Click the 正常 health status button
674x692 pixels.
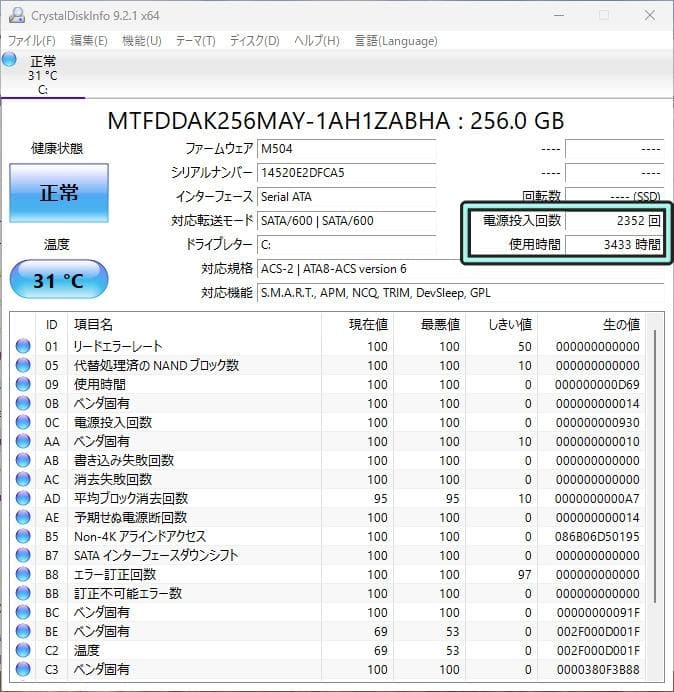coord(59,193)
